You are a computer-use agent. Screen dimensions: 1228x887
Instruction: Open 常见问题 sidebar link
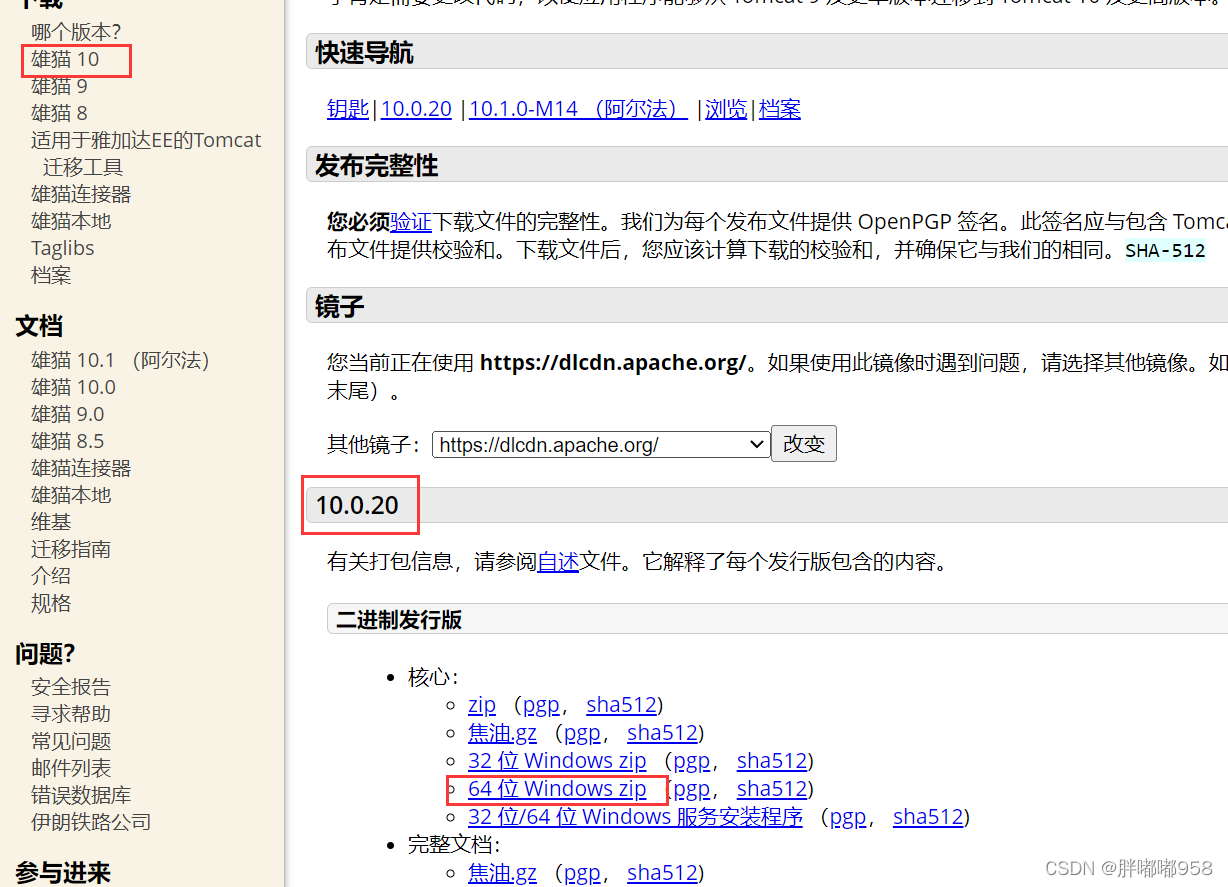(71, 741)
